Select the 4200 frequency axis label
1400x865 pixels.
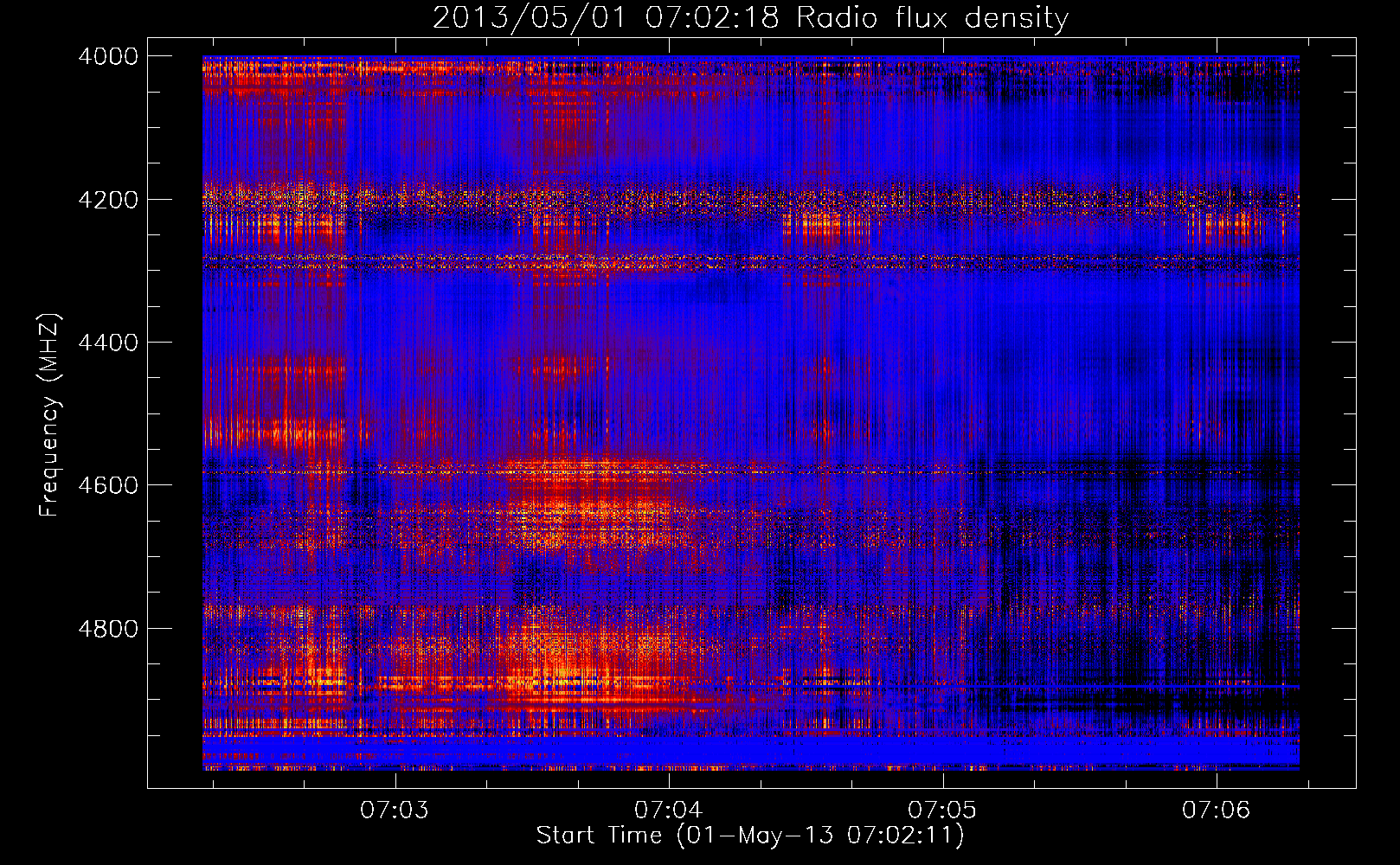[x=108, y=199]
